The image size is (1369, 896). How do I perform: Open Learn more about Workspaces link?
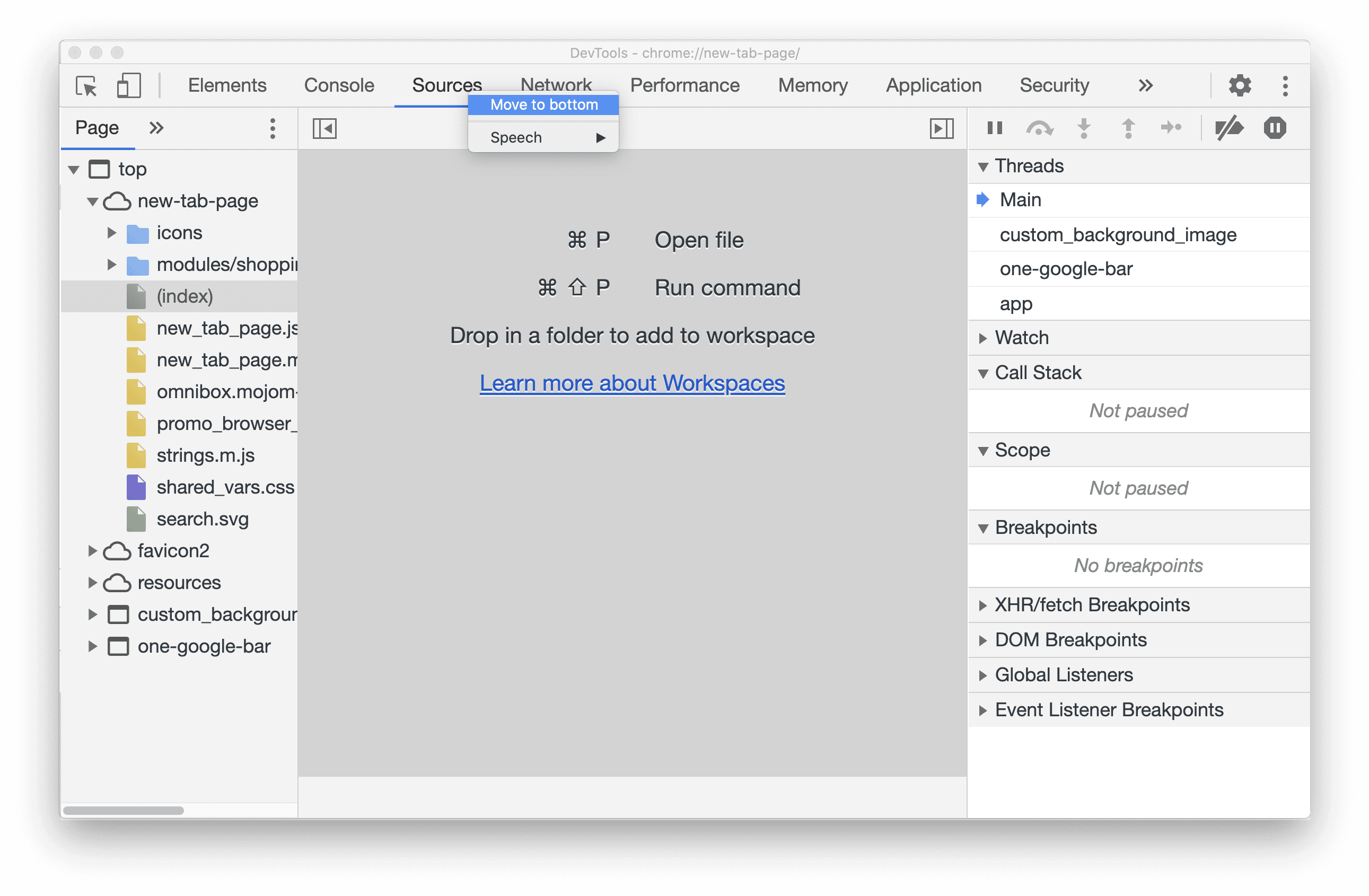[631, 382]
